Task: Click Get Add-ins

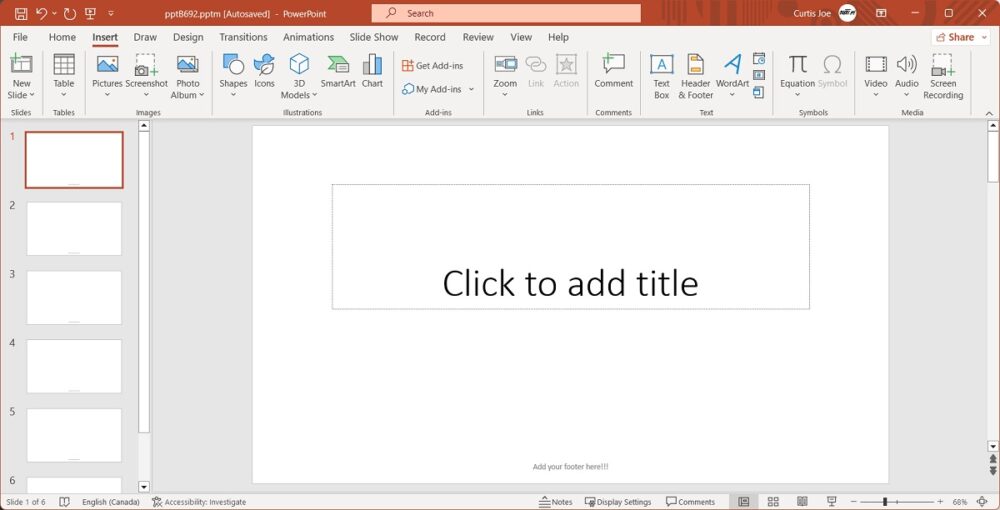Action: click(433, 66)
